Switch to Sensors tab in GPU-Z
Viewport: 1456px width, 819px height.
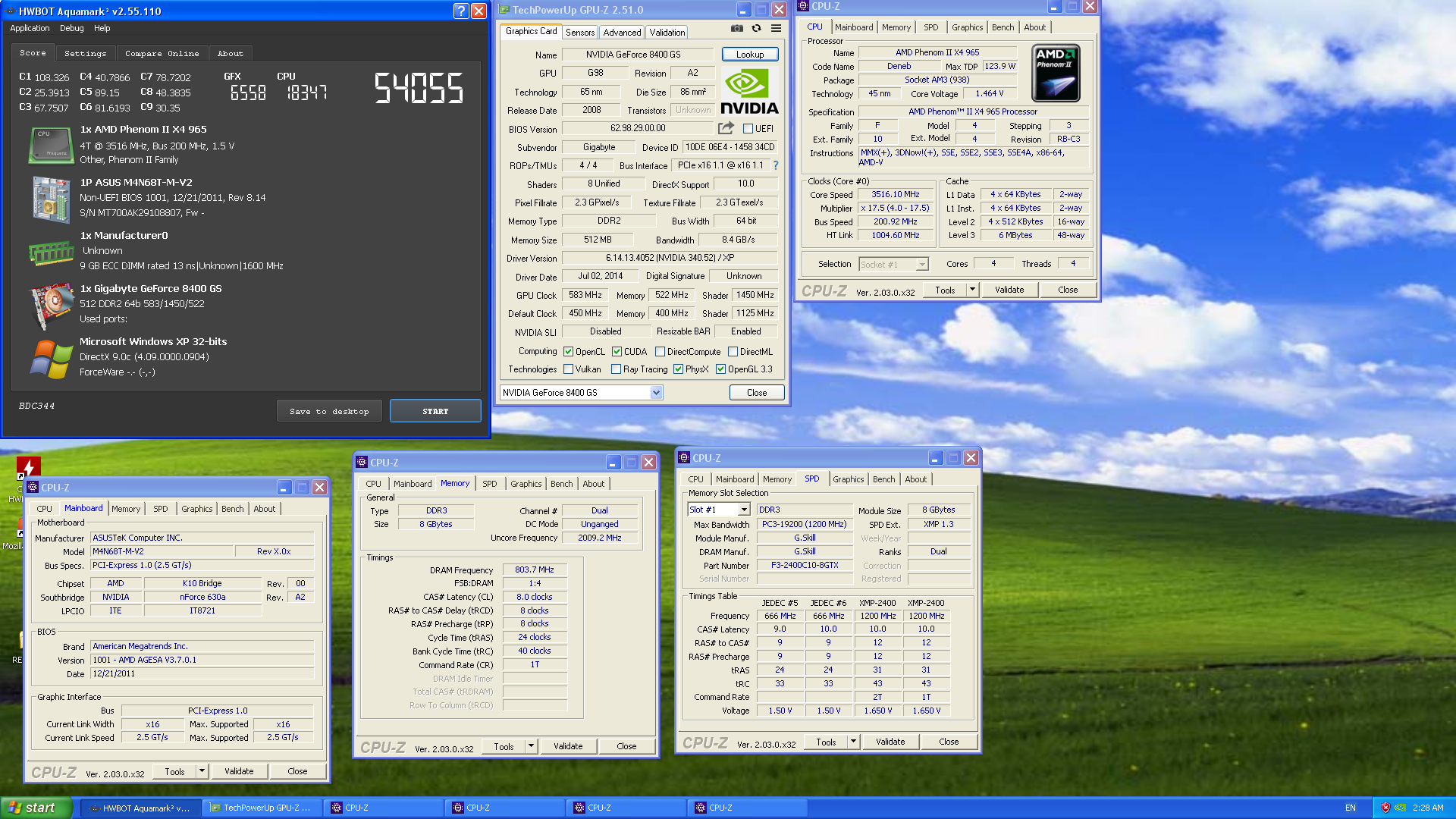coord(580,32)
